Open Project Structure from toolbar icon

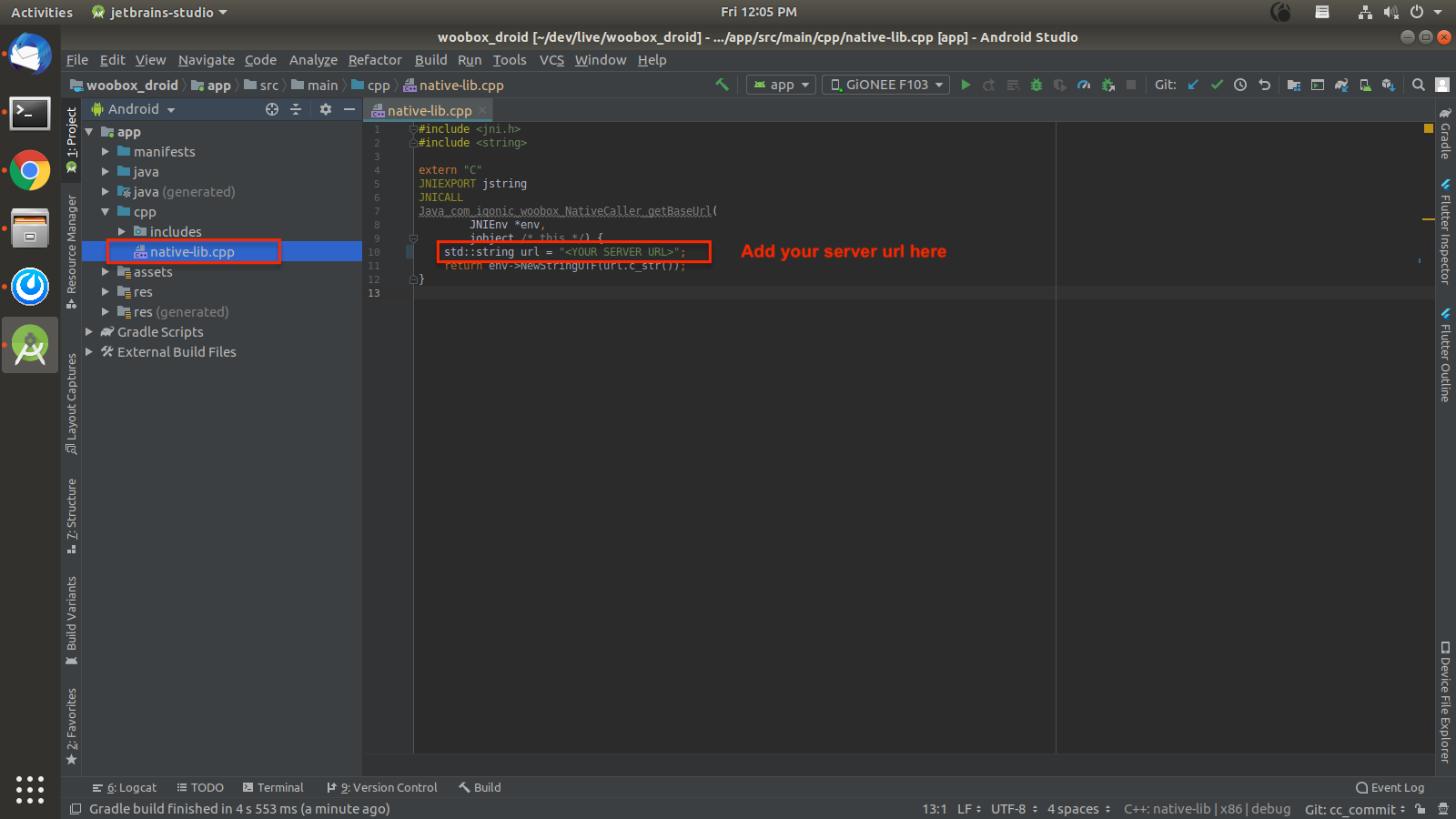pos(1294,85)
